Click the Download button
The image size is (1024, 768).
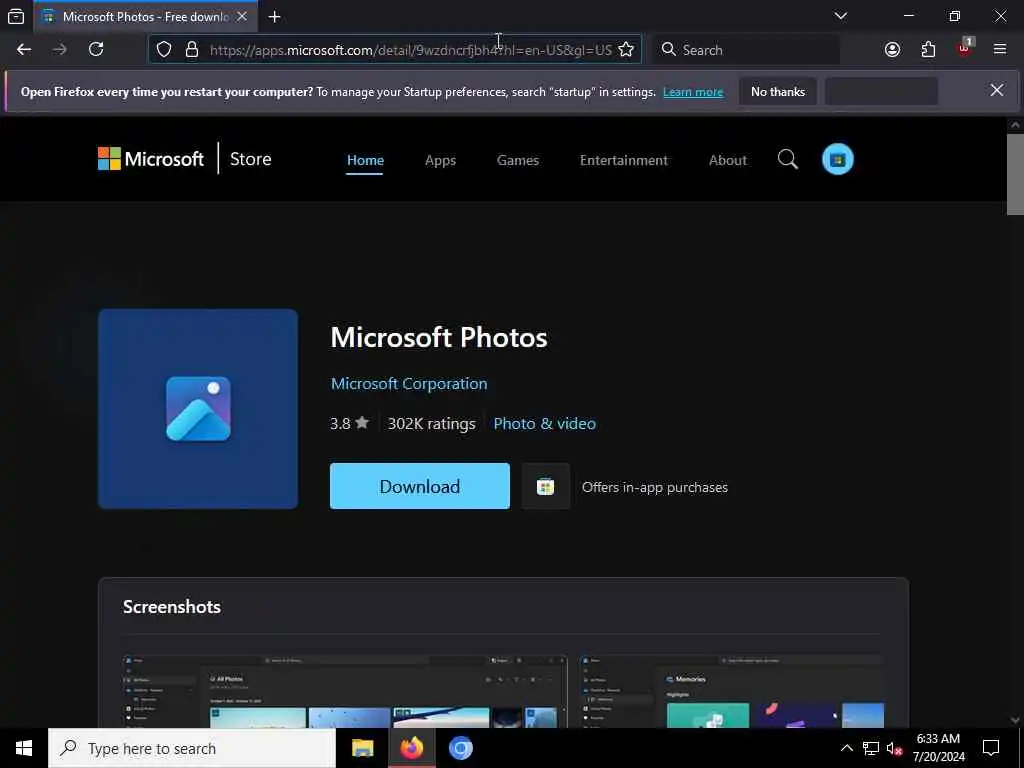[x=419, y=487]
